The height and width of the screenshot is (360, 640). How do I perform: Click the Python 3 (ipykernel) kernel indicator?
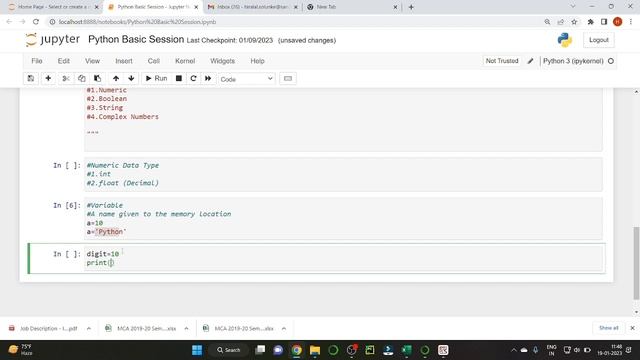pyautogui.click(x=573, y=61)
